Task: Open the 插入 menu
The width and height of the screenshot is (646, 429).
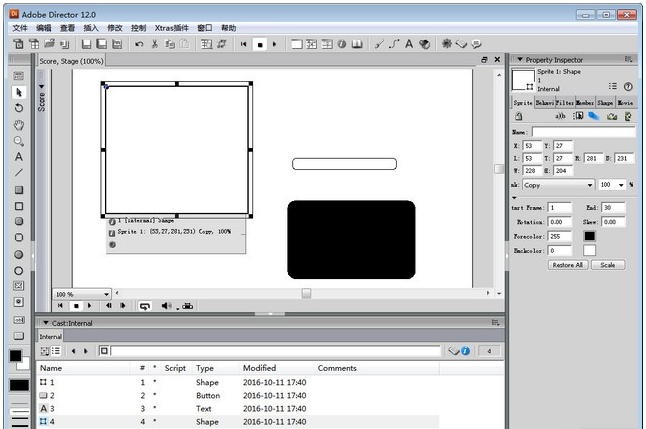Action: click(91, 28)
